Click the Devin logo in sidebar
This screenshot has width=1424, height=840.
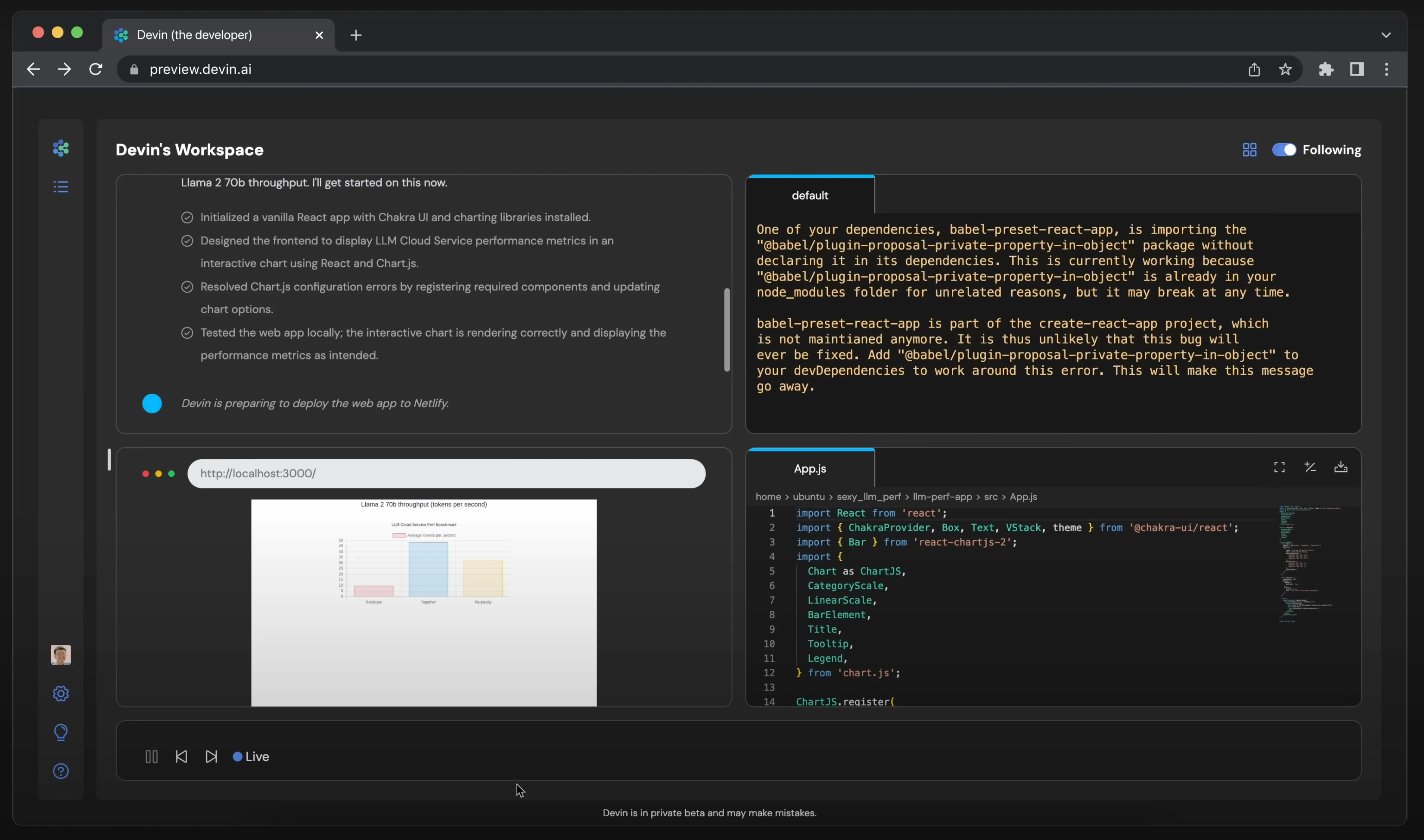[60, 148]
